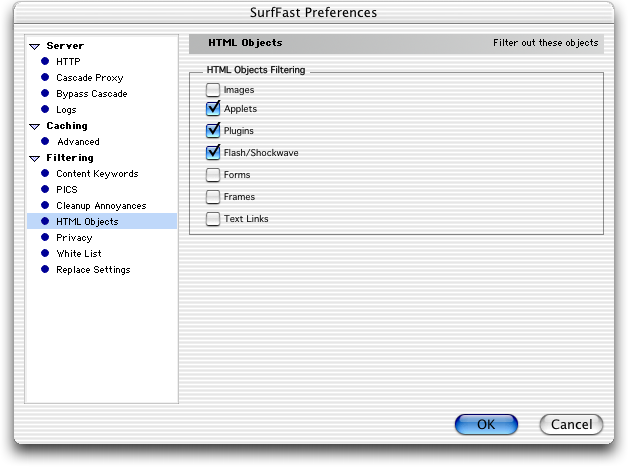The height and width of the screenshot is (467, 628).
Task: Enable the Images filter checkbox
Action: [213, 90]
